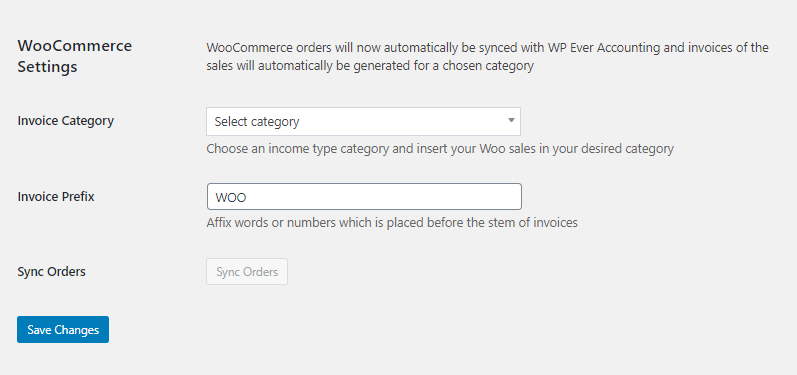Click the 'Select category' placeholder text
The image size is (797, 375).
point(257,122)
